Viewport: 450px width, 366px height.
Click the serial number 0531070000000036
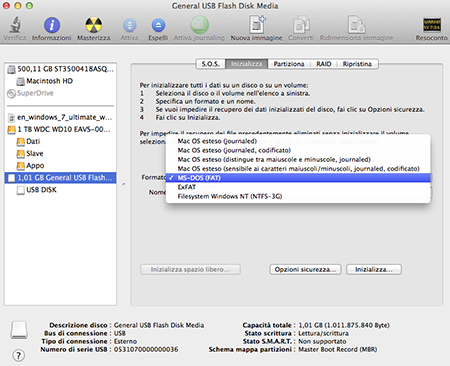[146, 349]
